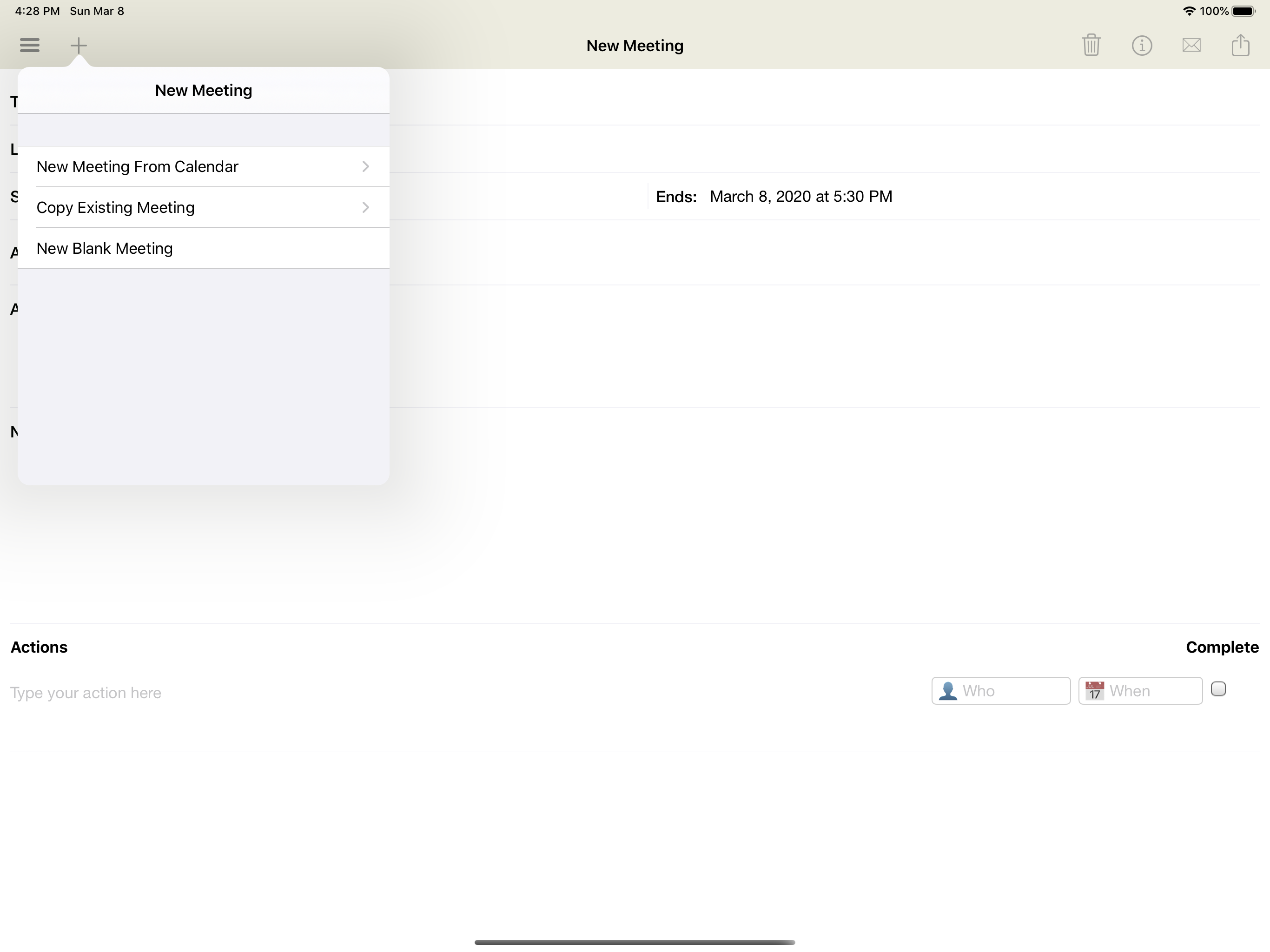Choose Copy Existing Meeting option

point(115,207)
